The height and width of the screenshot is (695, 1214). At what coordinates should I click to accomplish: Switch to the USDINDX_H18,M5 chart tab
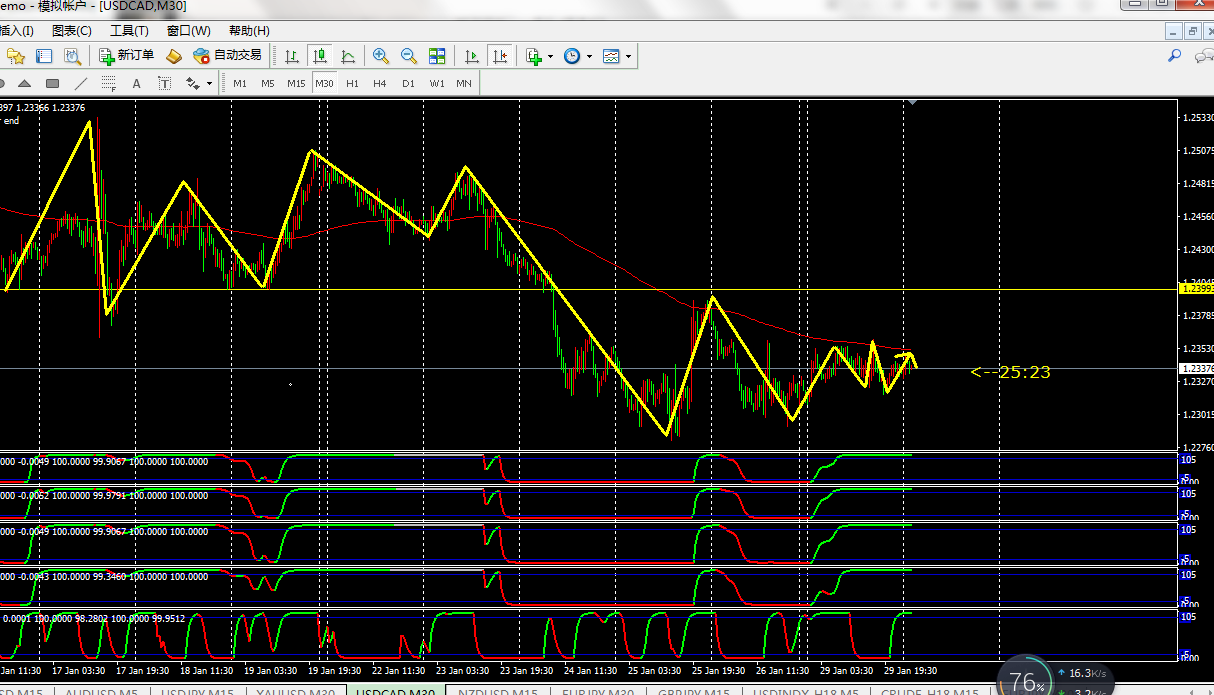coord(806,692)
